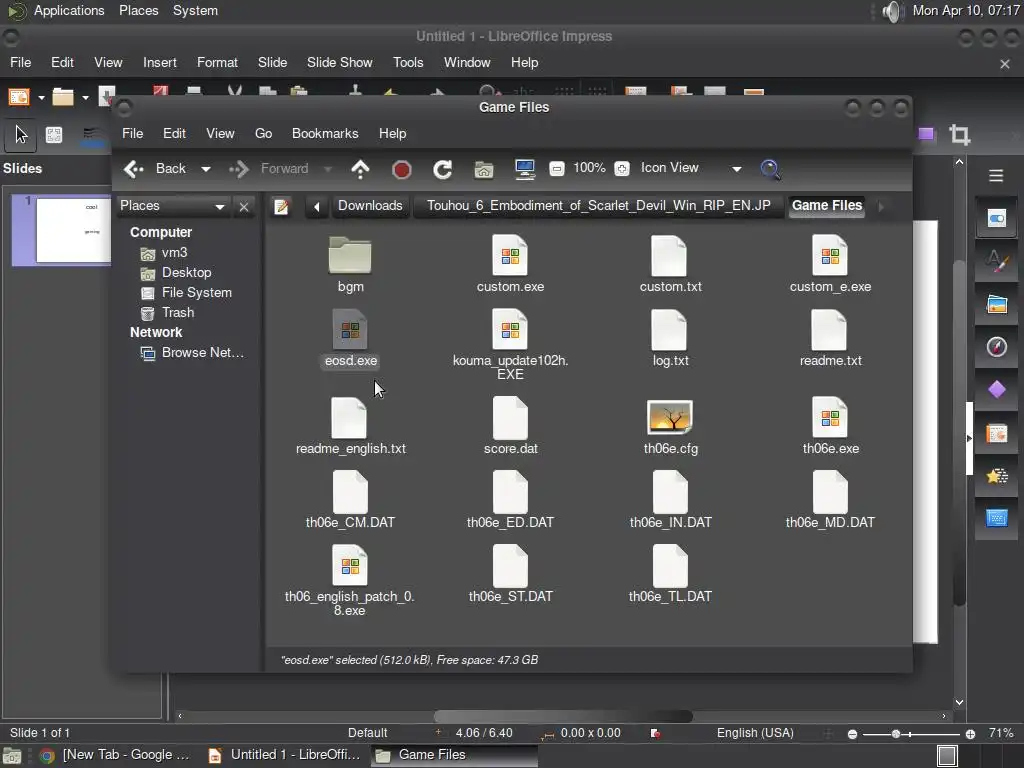Select th06e.cfg image file
This screenshot has height=768, width=1024.
coord(670,426)
